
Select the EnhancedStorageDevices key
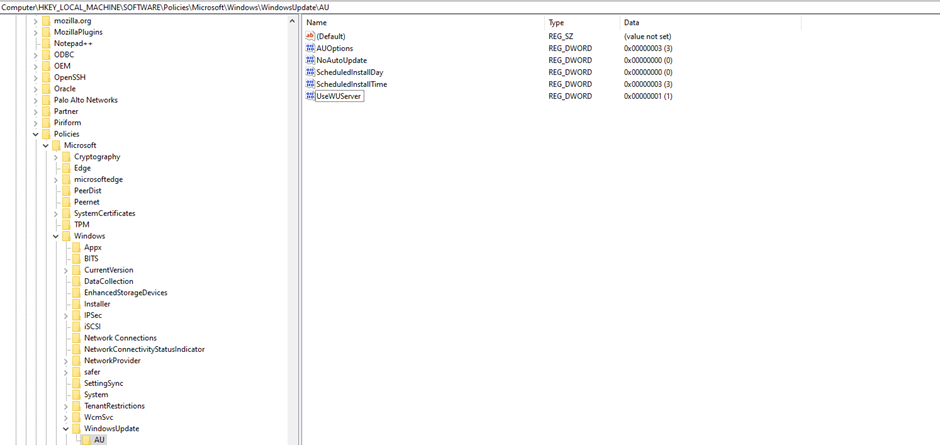pyautogui.click(x=126, y=293)
